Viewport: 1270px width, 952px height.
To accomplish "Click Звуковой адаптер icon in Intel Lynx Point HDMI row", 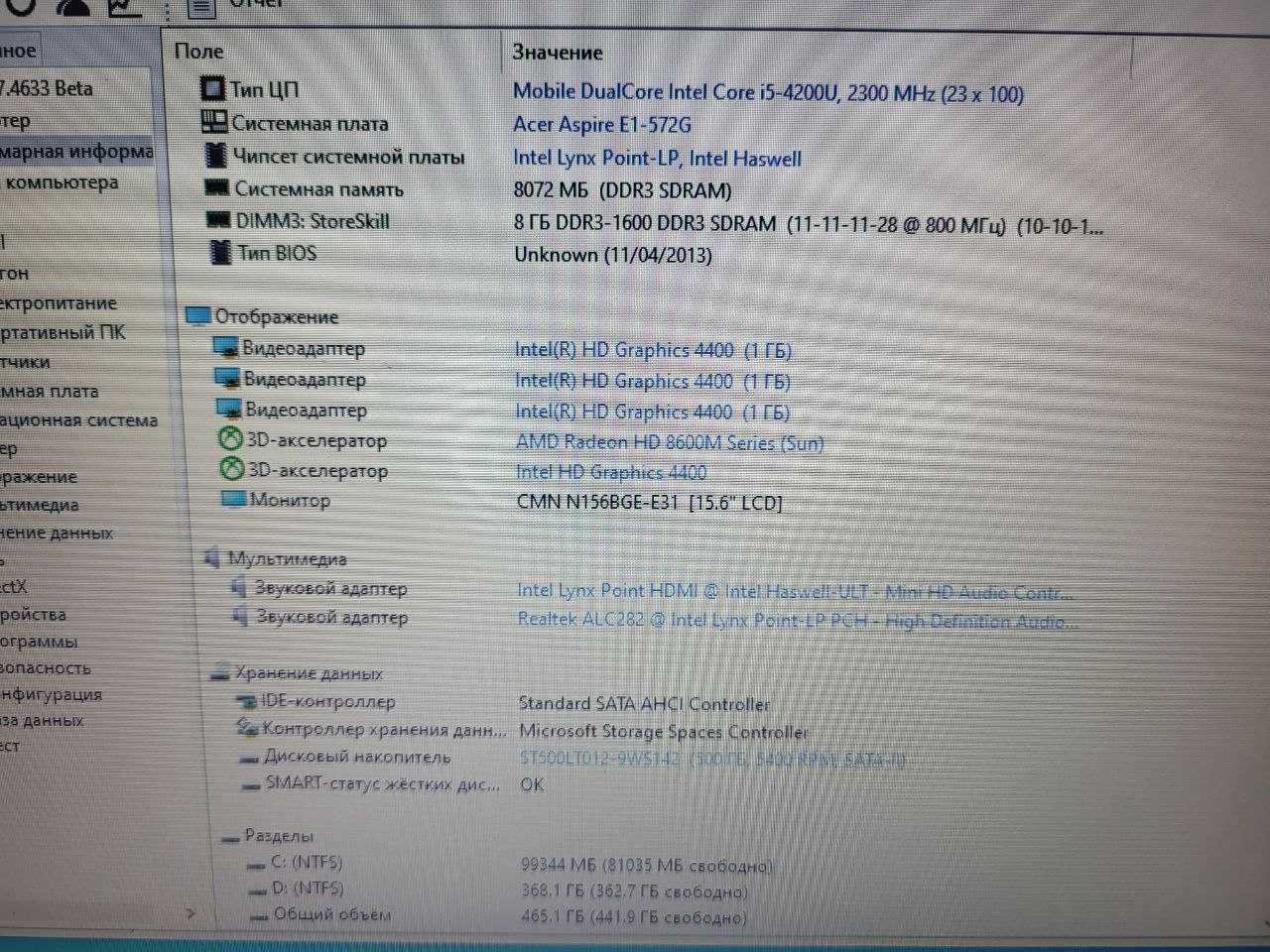I will coord(238,587).
